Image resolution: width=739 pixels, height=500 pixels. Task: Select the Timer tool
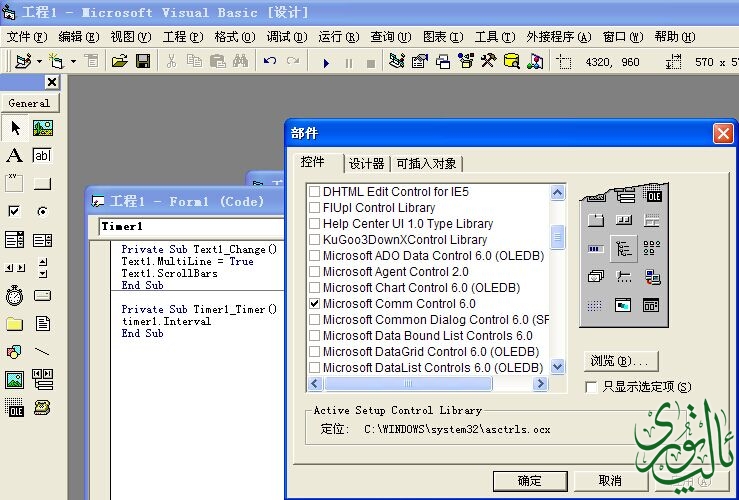(x=15, y=295)
